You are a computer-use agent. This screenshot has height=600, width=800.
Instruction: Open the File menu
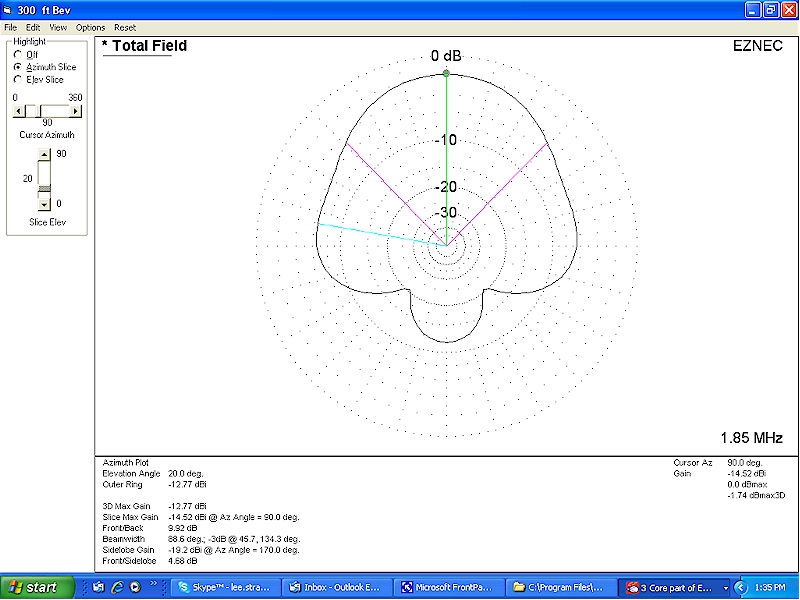[x=10, y=27]
